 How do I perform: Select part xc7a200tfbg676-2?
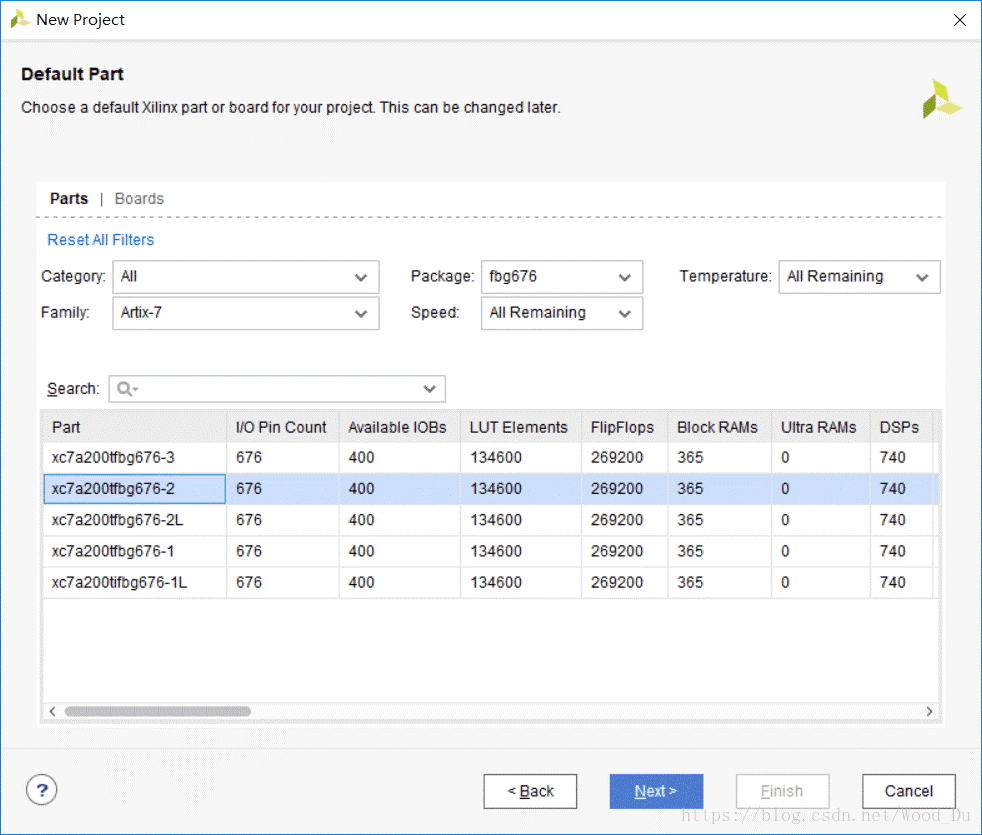490,489
